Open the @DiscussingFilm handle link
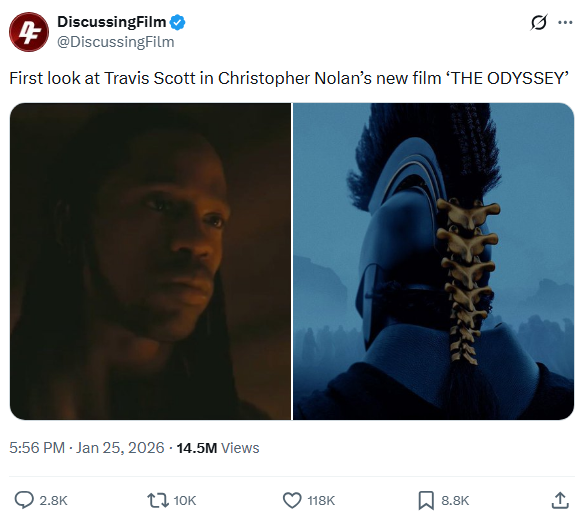 pyautogui.click(x=116, y=42)
